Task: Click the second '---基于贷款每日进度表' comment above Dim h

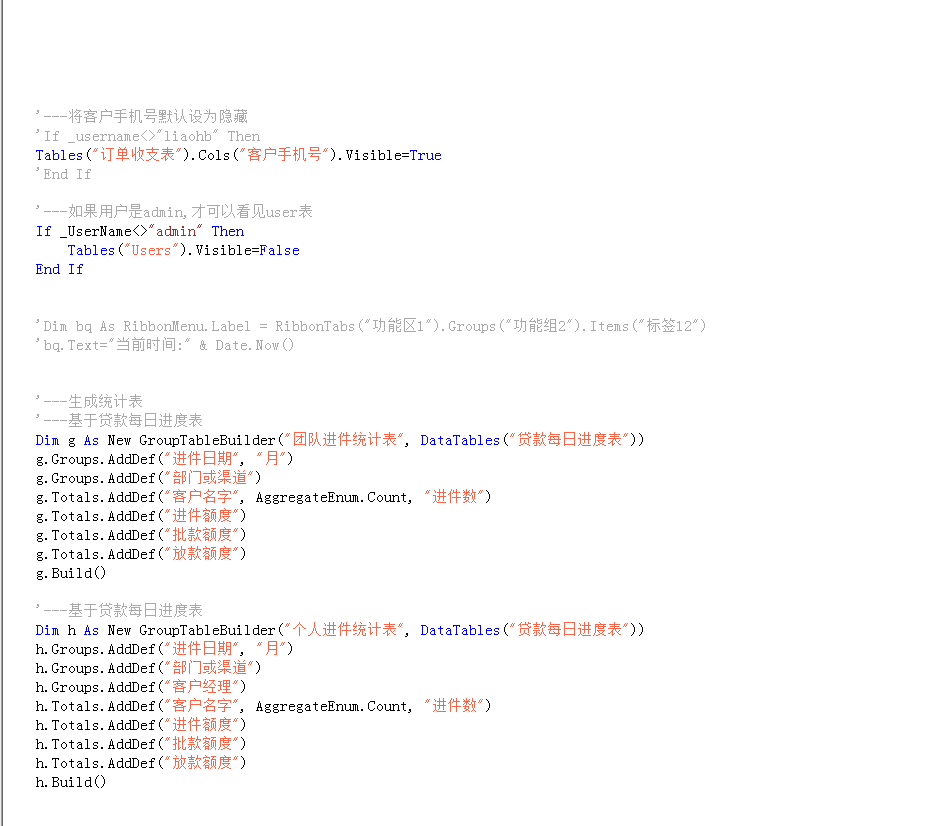Action: (x=119, y=610)
